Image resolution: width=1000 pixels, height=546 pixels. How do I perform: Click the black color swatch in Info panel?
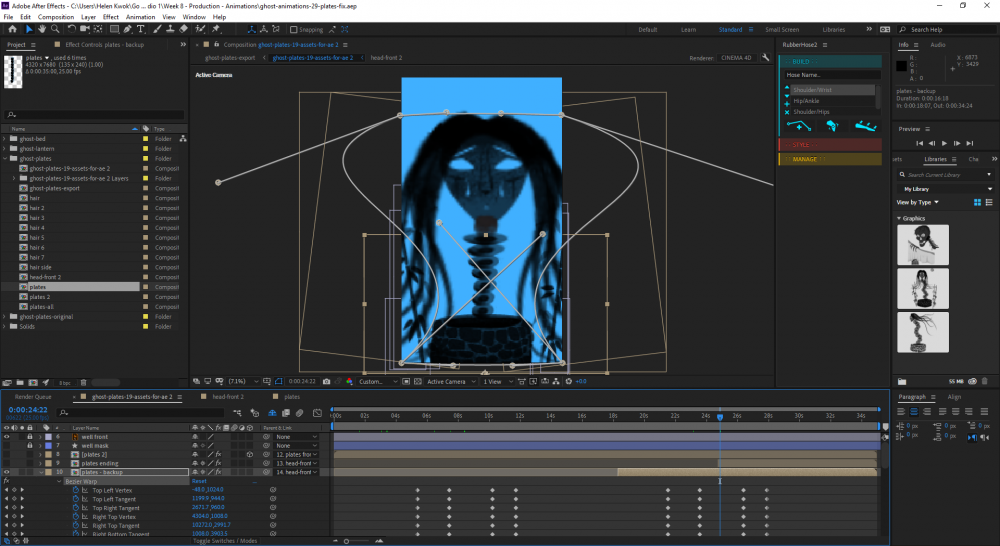pyautogui.click(x=901, y=66)
